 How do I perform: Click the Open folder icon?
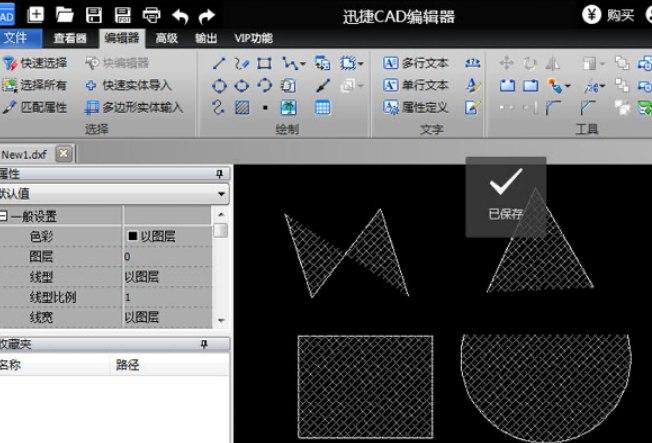tap(65, 14)
